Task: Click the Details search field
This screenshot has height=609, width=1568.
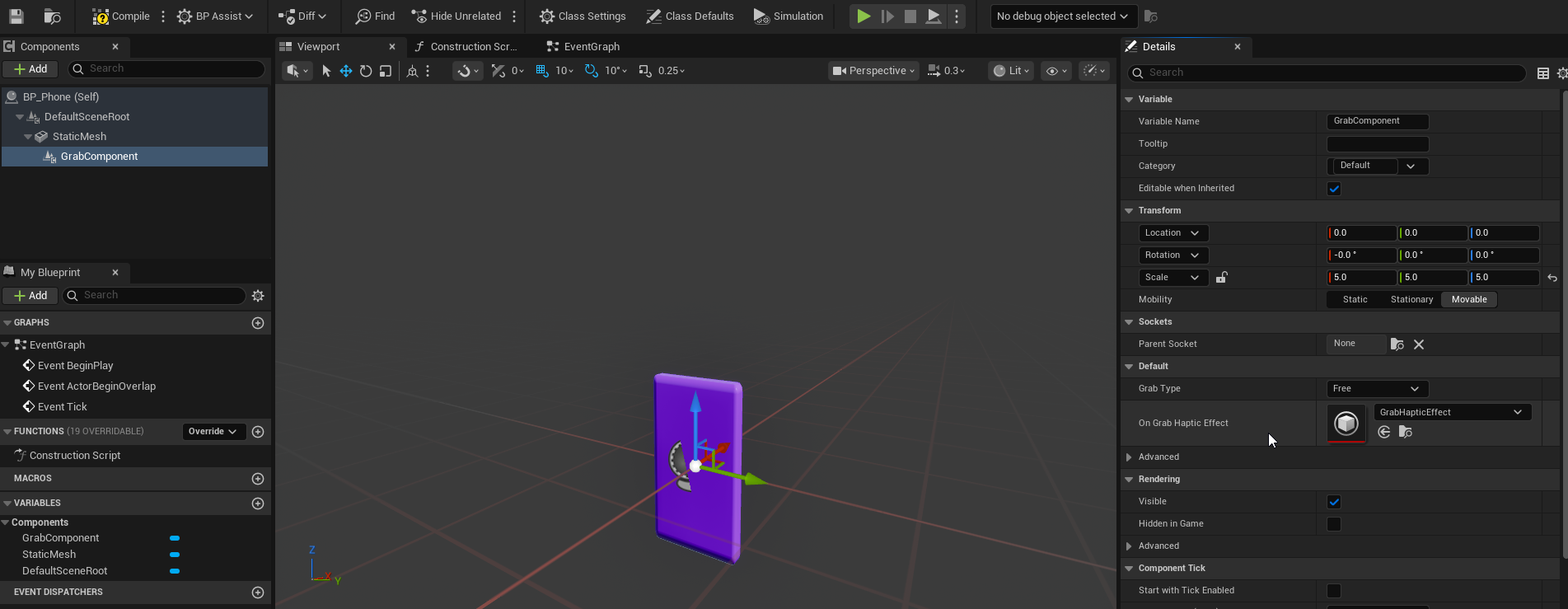Action: 1327,73
